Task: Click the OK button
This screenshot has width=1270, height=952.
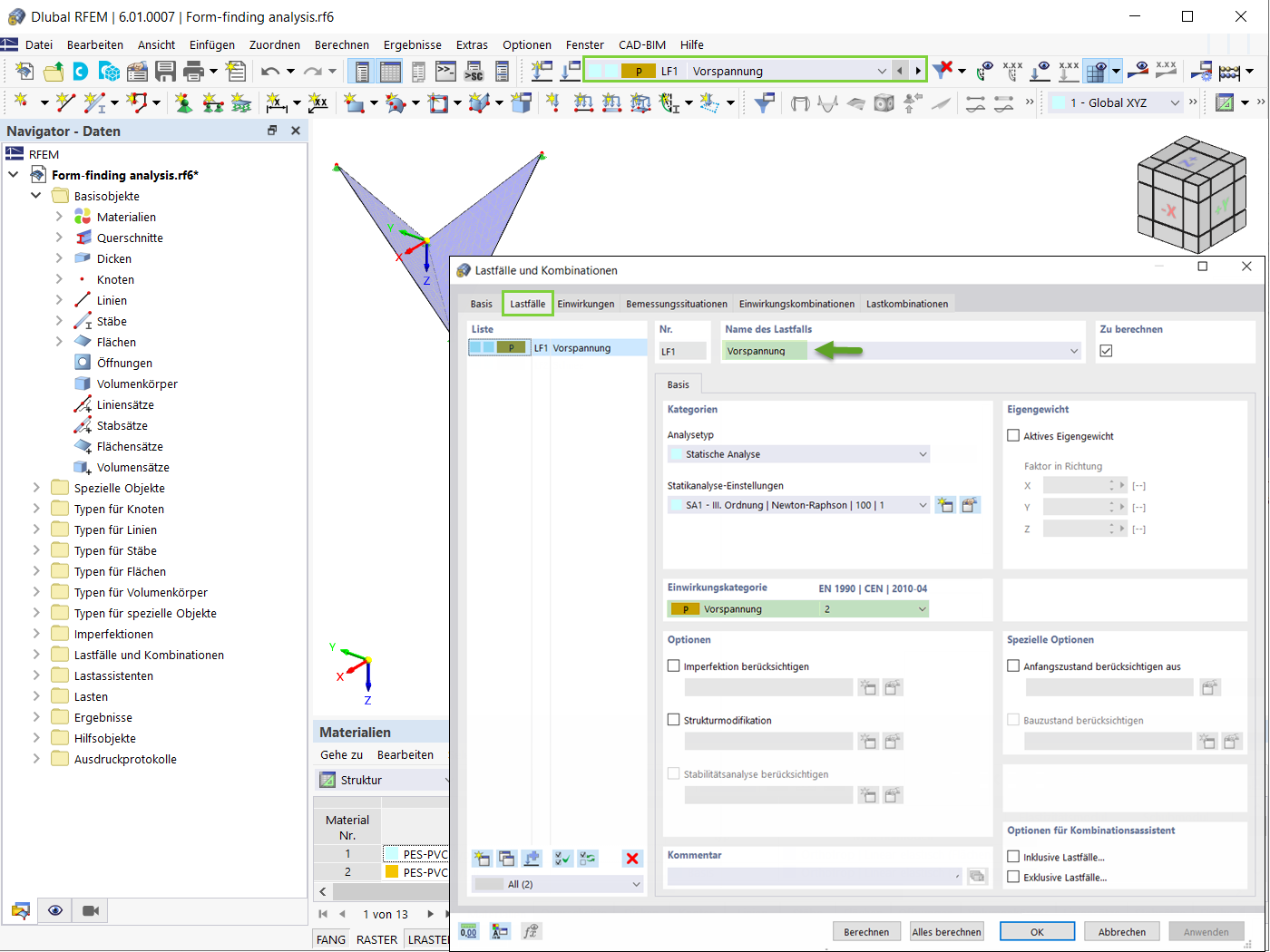Action: [x=1037, y=931]
